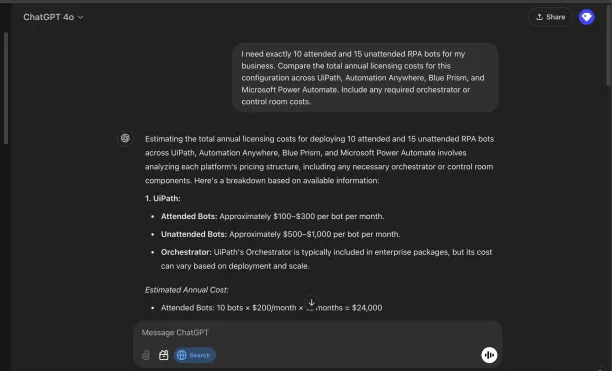The image size is (612, 371).
Task: Click the "Unattended Bots:" bullet line
Action: coord(281,234)
